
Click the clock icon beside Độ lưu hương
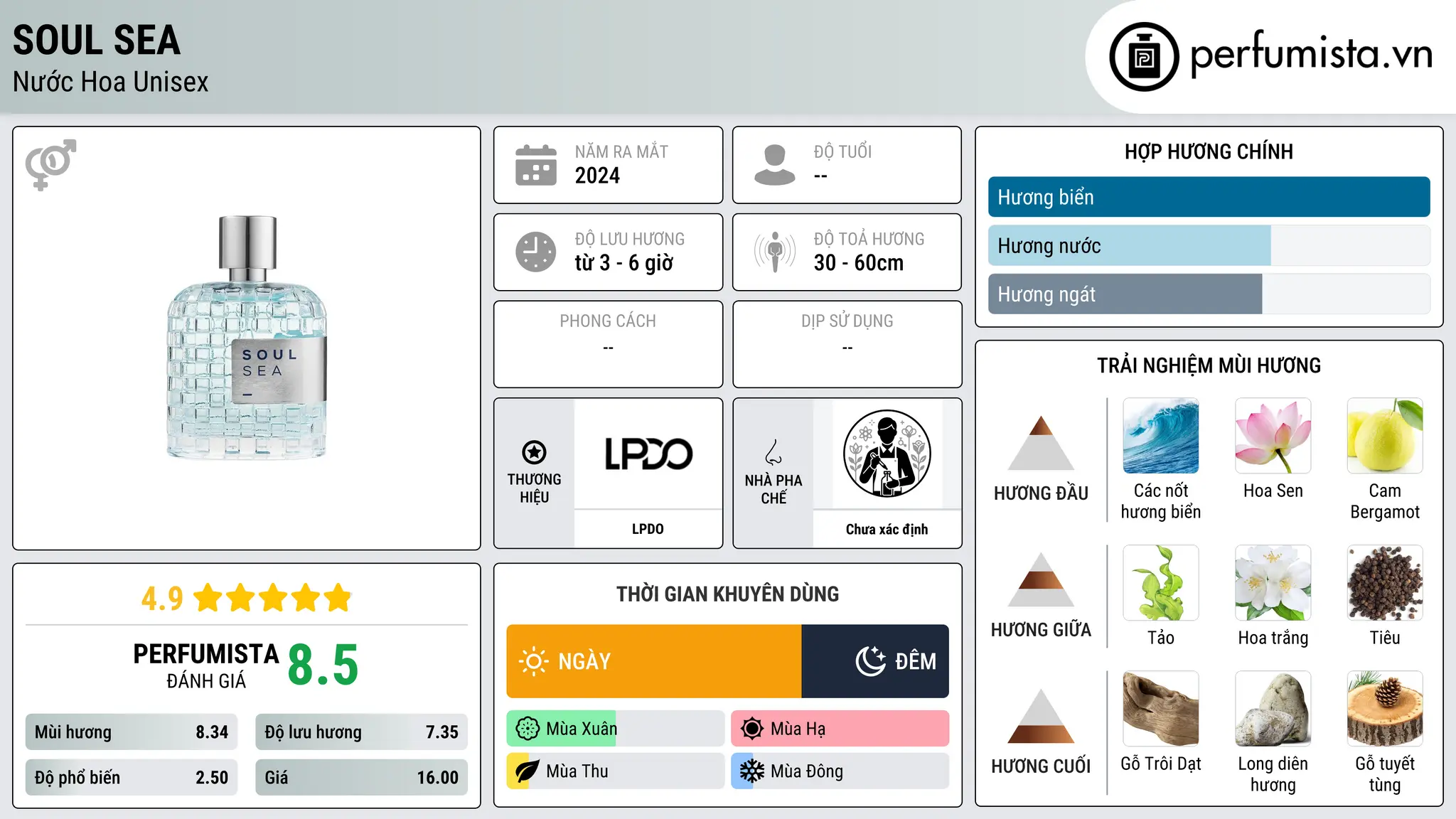tap(536, 252)
